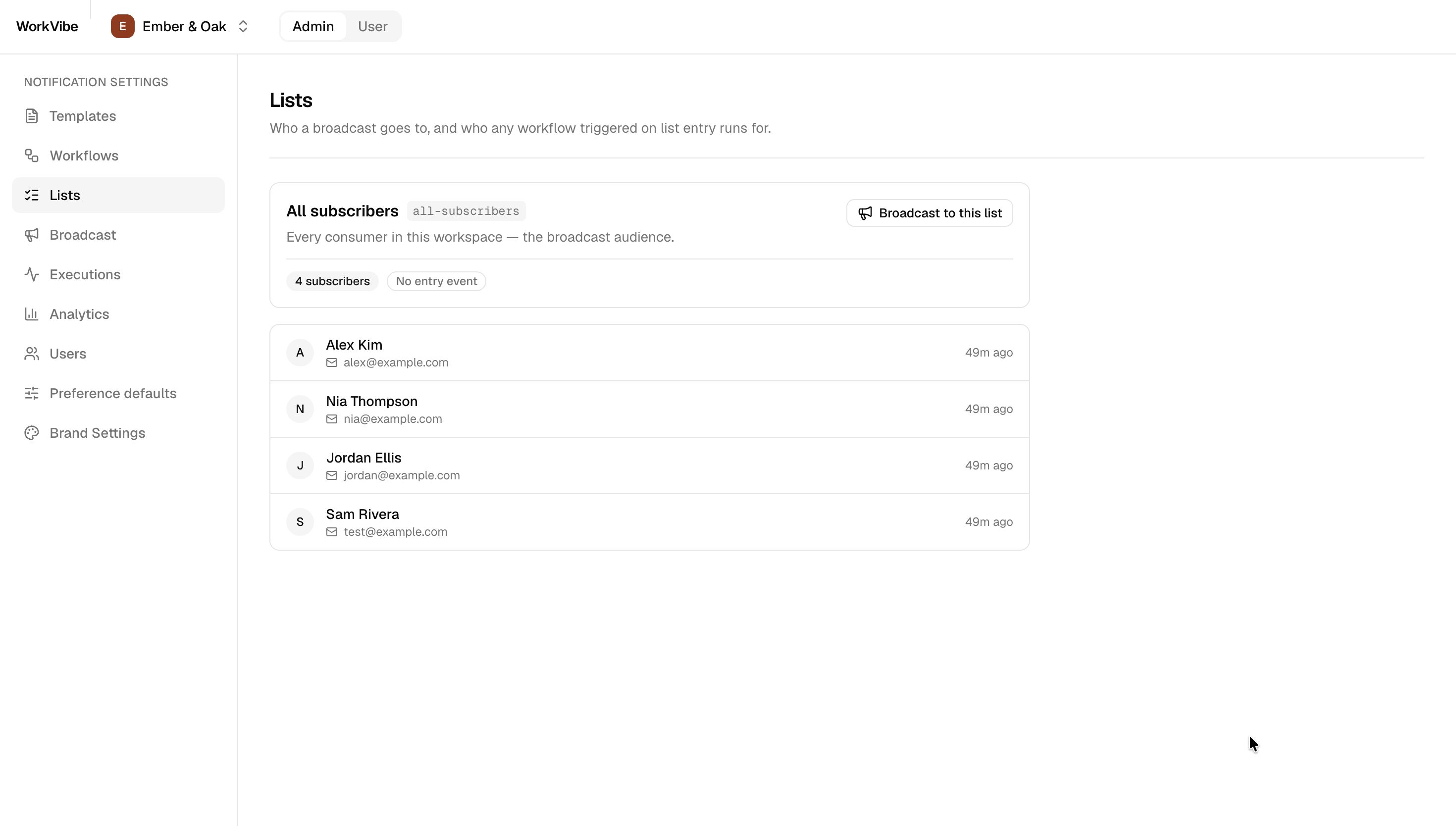
Task: Click the Broadcast megaphone sidebar icon
Action: coord(32,235)
